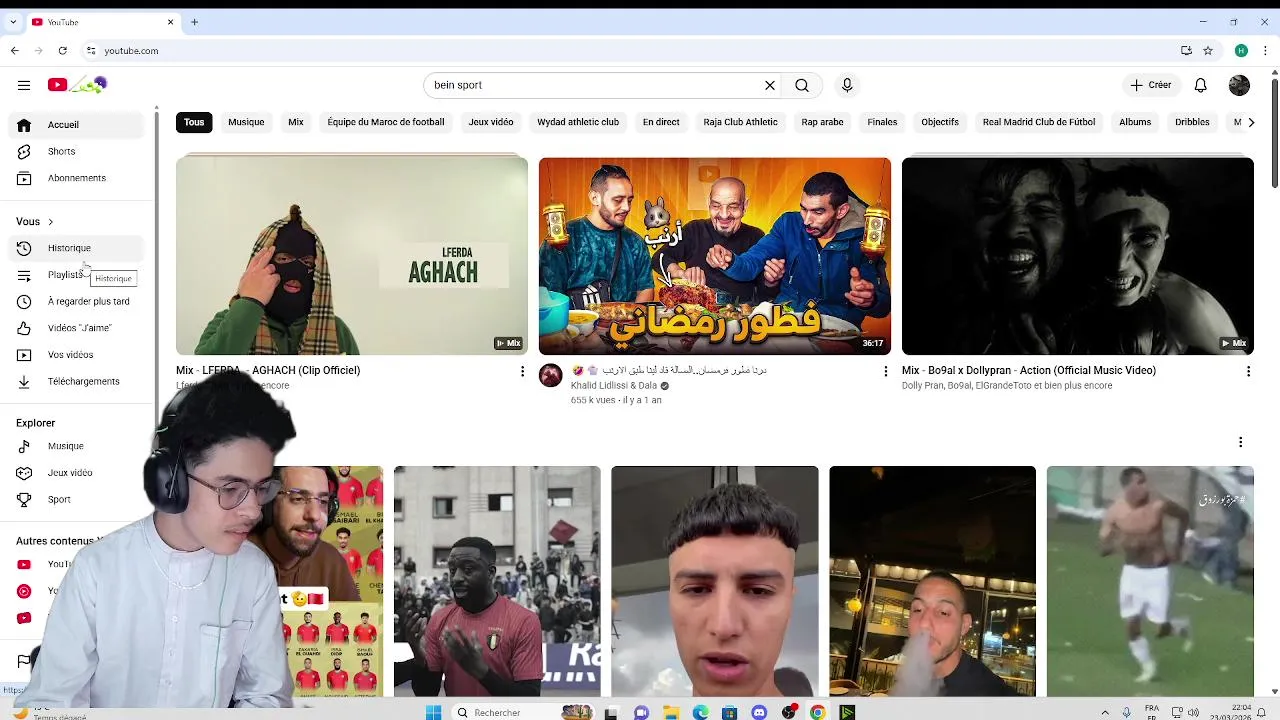This screenshot has width=1280, height=720.
Task: Select the Albums chip
Action: coord(1135,122)
